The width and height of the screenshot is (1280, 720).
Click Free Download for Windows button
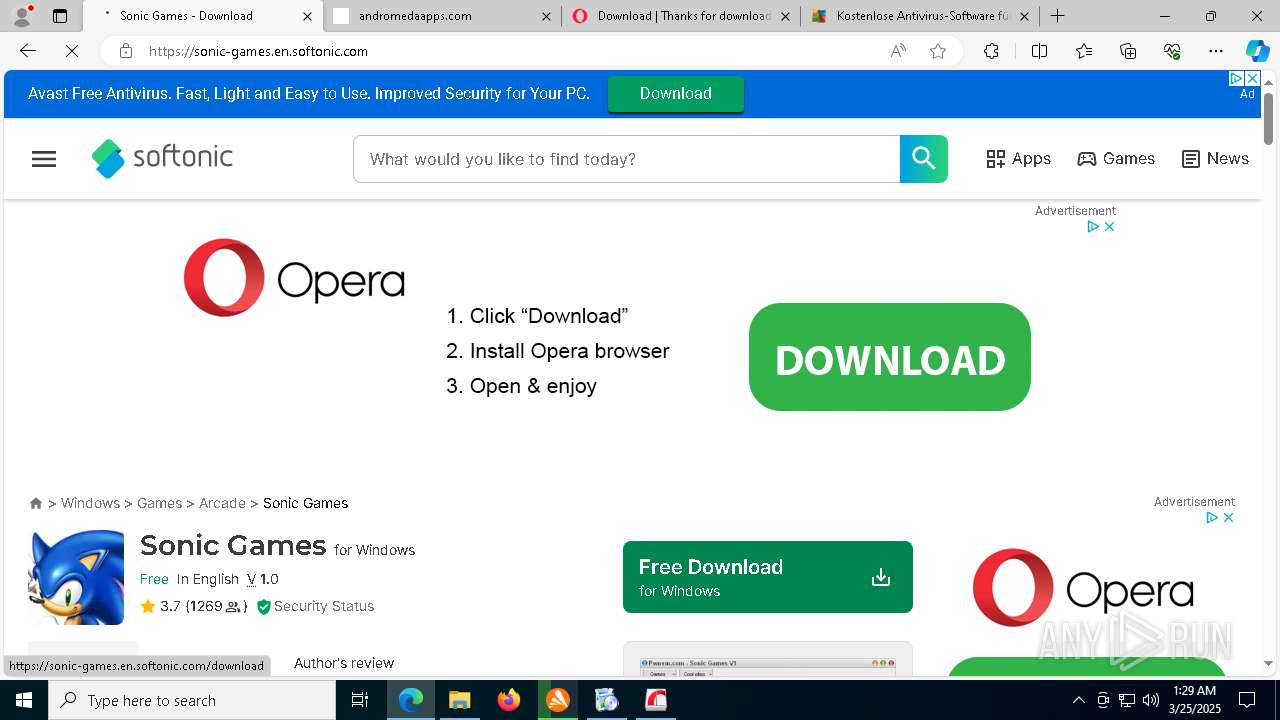pyautogui.click(x=768, y=577)
